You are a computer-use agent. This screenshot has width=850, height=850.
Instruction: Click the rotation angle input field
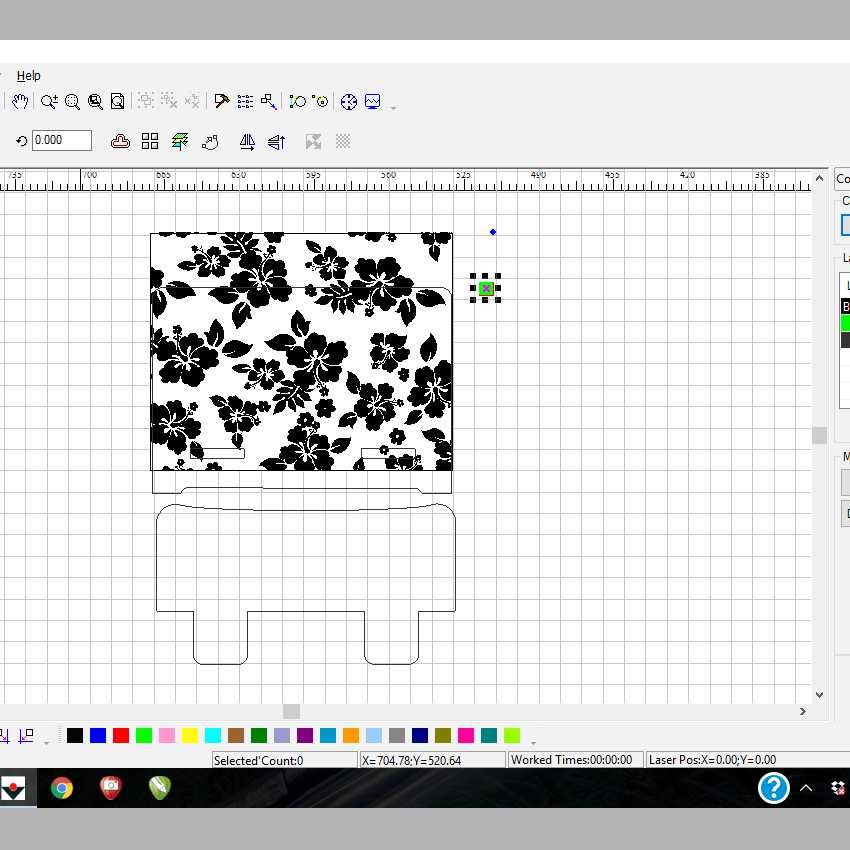(61, 141)
